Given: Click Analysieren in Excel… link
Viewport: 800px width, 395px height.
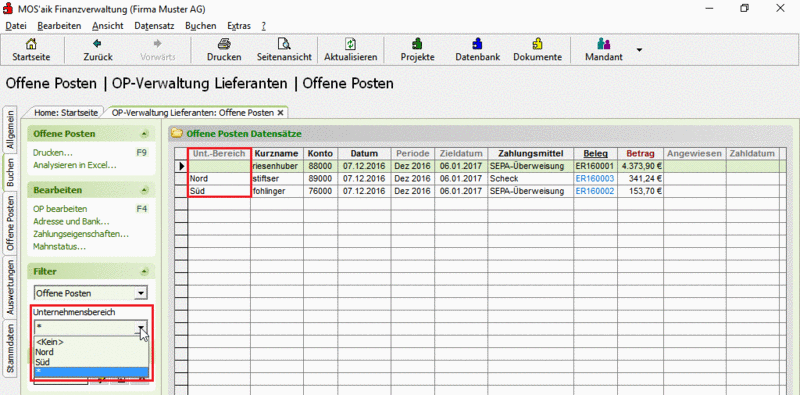Looking at the screenshot, I should [74, 165].
